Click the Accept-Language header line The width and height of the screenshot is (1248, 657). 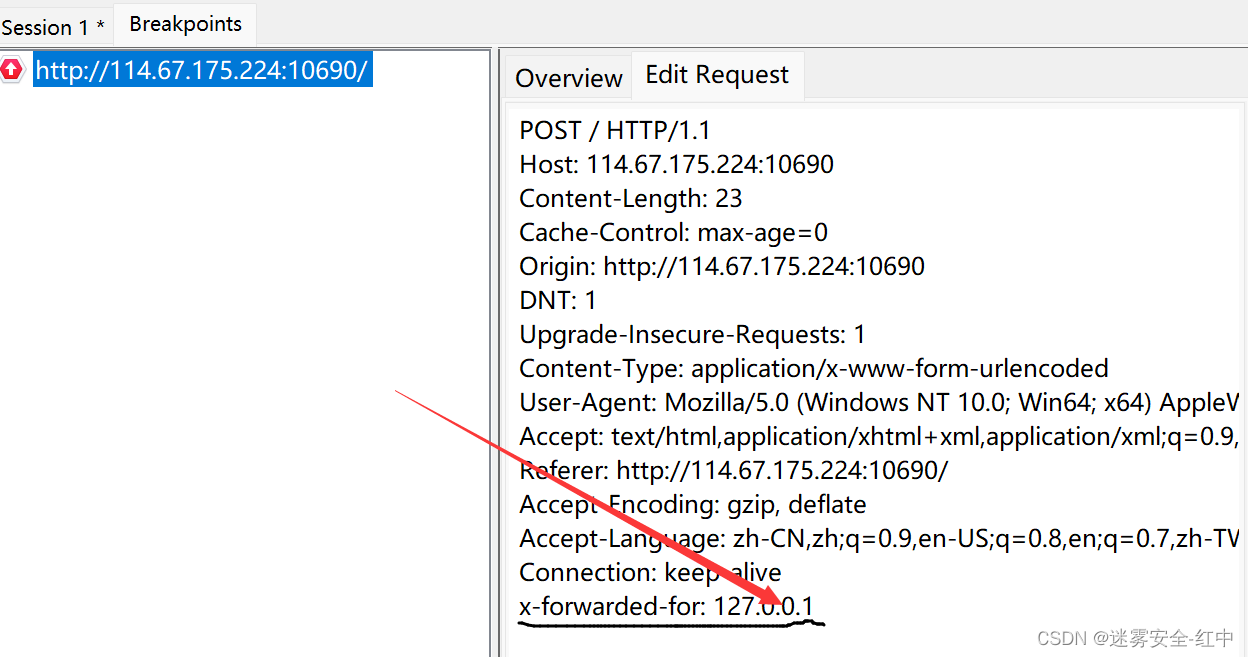(x=878, y=539)
